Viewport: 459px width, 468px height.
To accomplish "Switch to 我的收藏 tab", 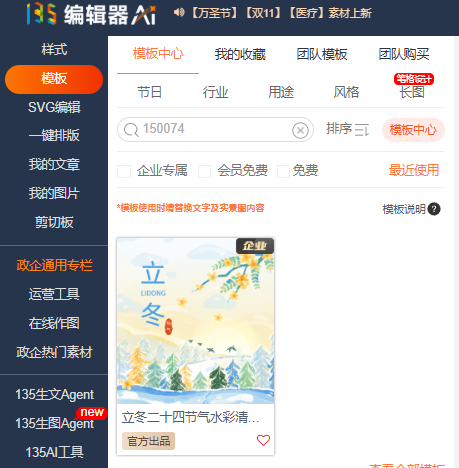I will tap(240, 54).
